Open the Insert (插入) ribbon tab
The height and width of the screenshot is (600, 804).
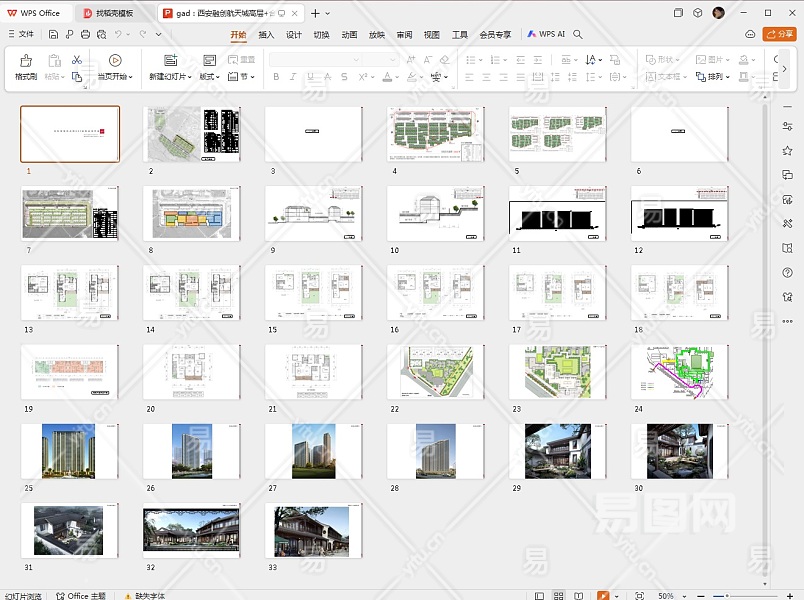pyautogui.click(x=266, y=34)
